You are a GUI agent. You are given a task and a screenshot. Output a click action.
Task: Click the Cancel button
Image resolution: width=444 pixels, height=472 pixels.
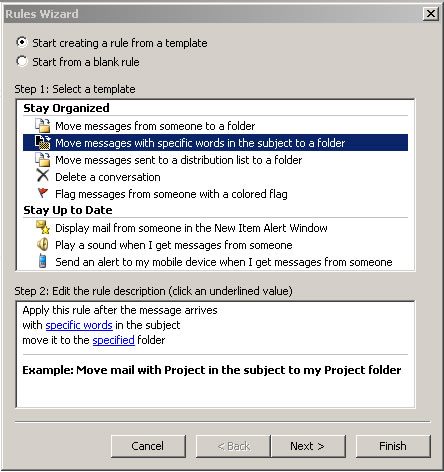pyautogui.click(x=148, y=446)
